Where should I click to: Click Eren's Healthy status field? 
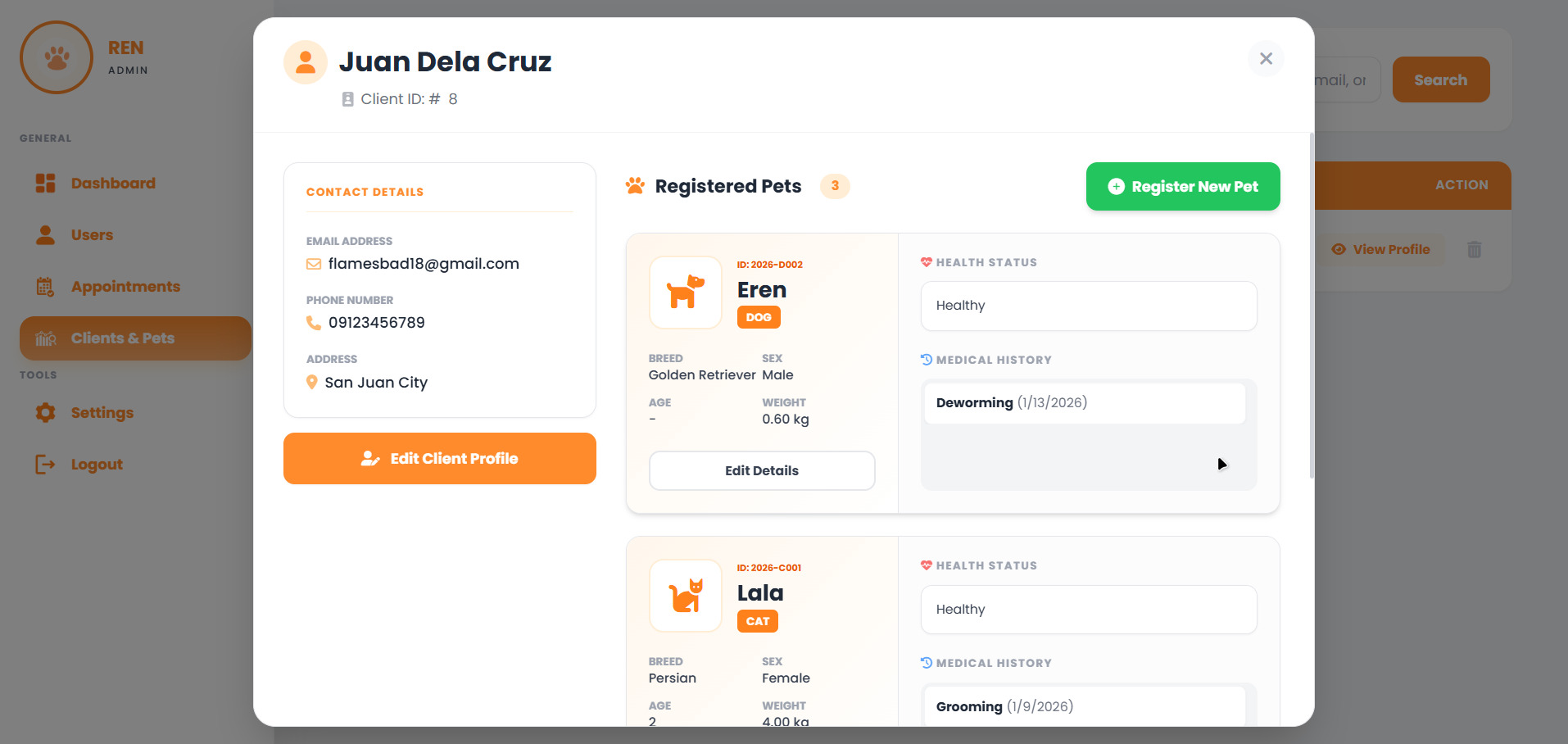pyautogui.click(x=1088, y=306)
